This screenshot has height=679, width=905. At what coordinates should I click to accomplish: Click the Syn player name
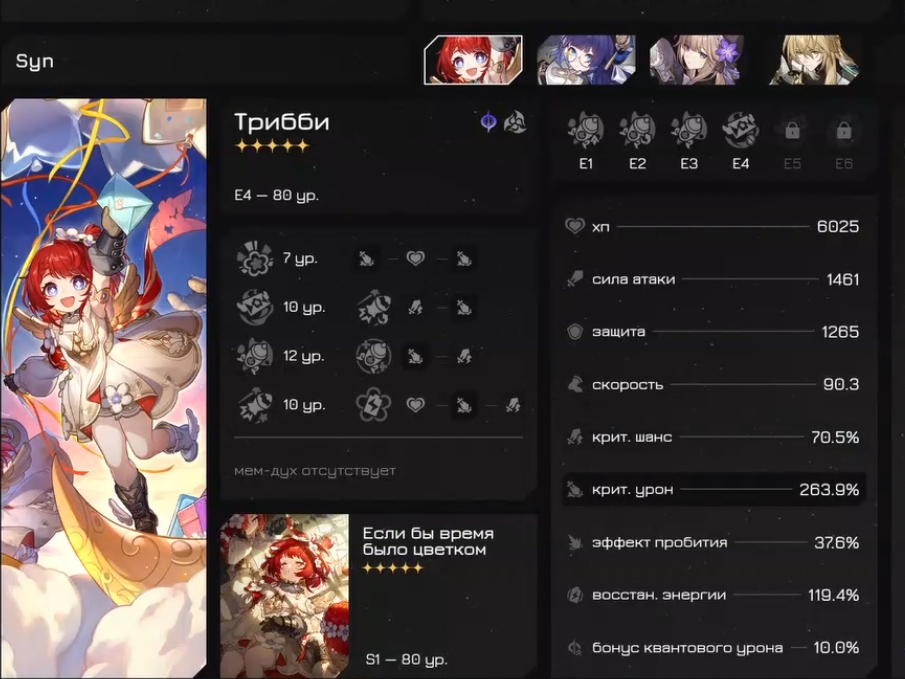coord(35,61)
